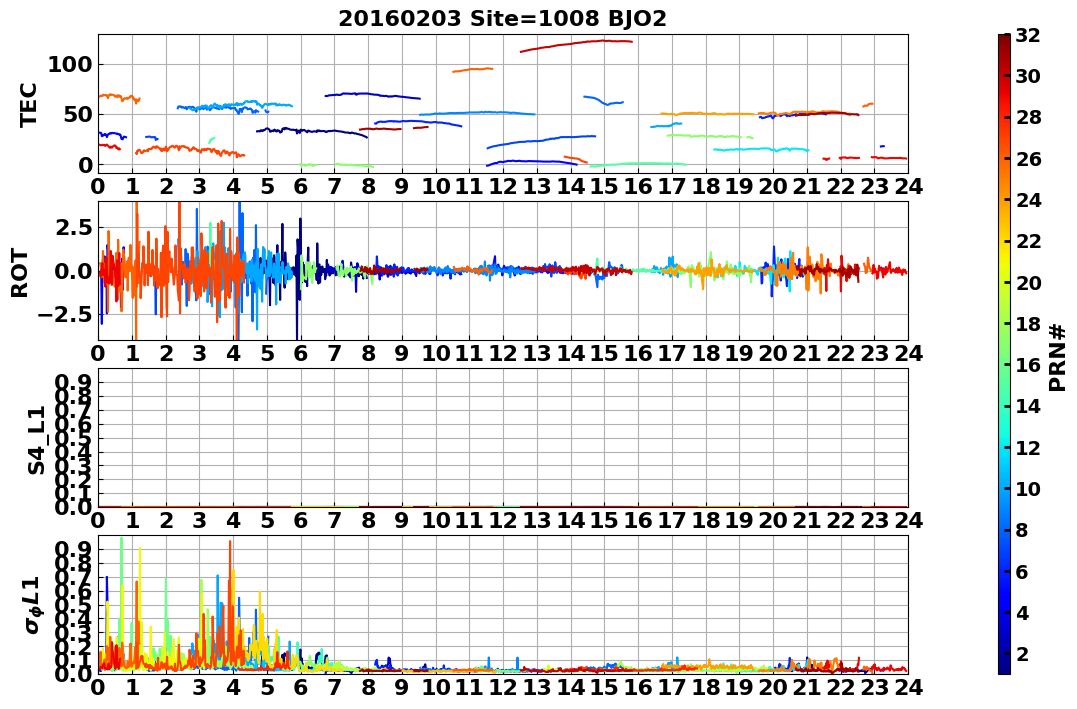Click the TEC axis tick value 50
The image size is (1077, 709).
[x=77, y=115]
